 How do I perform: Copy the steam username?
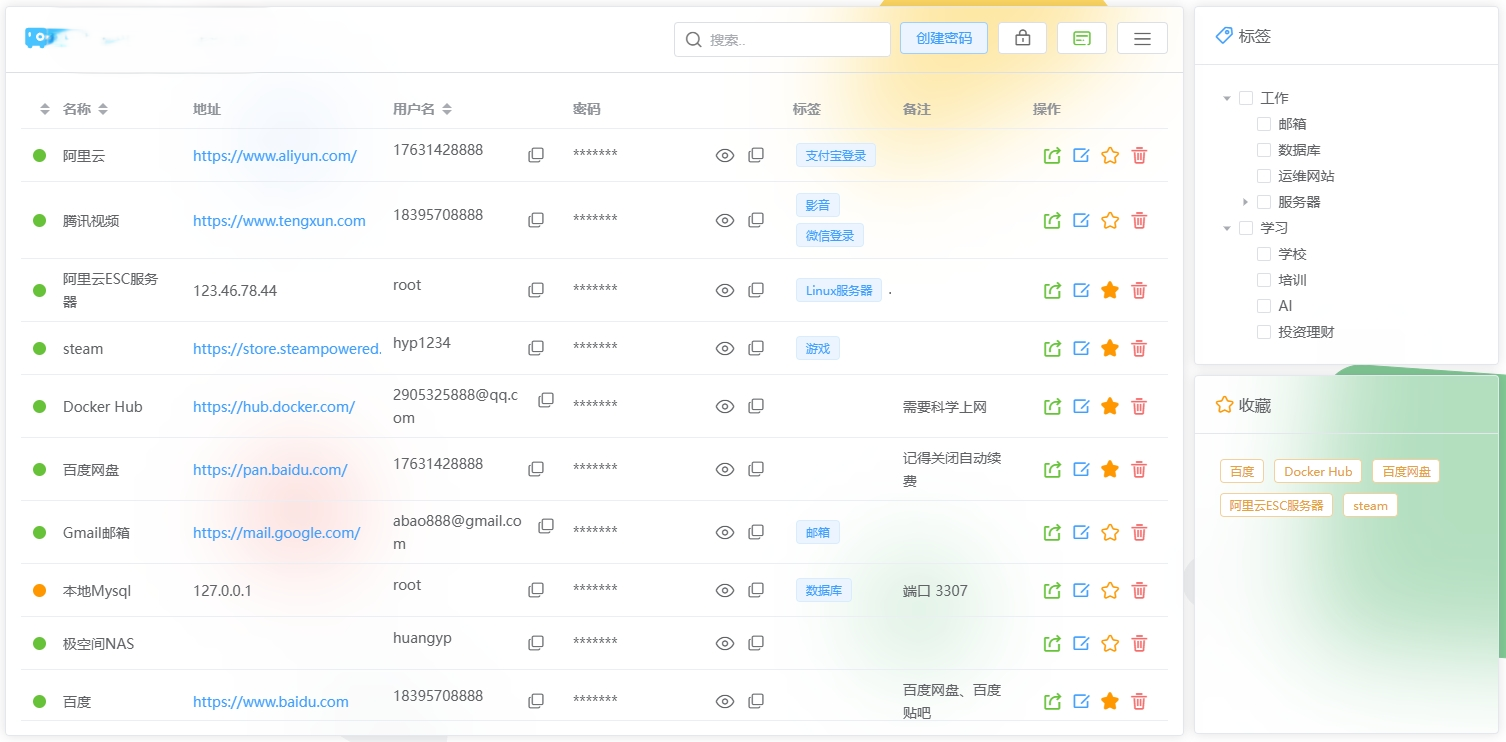(536, 348)
